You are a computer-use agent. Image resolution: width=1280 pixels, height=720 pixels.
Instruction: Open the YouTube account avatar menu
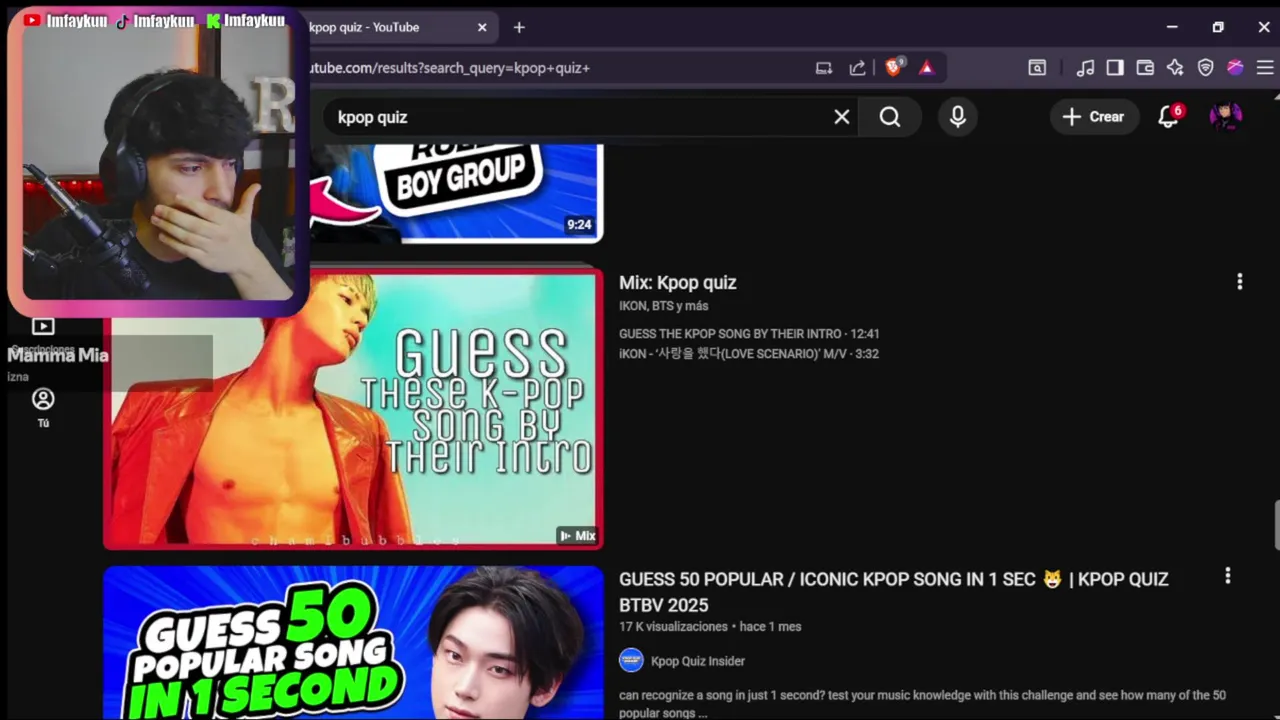click(x=1226, y=117)
